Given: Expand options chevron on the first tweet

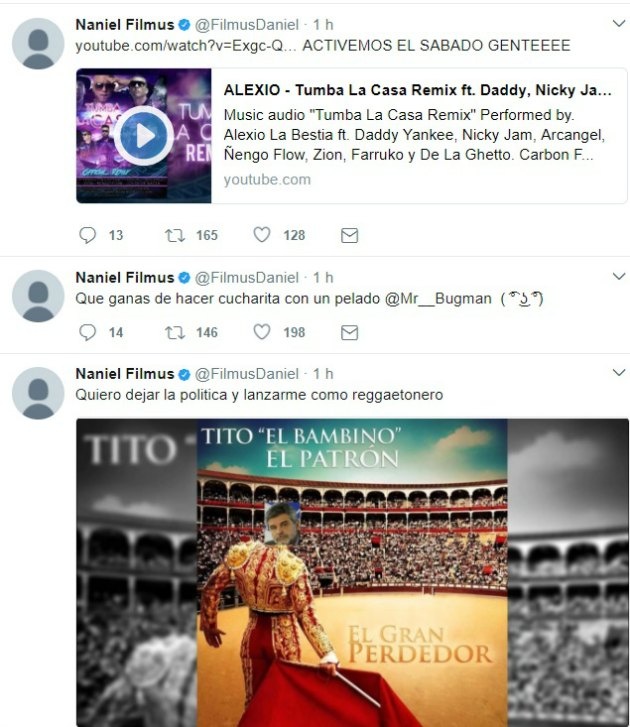Looking at the screenshot, I should (618, 23).
